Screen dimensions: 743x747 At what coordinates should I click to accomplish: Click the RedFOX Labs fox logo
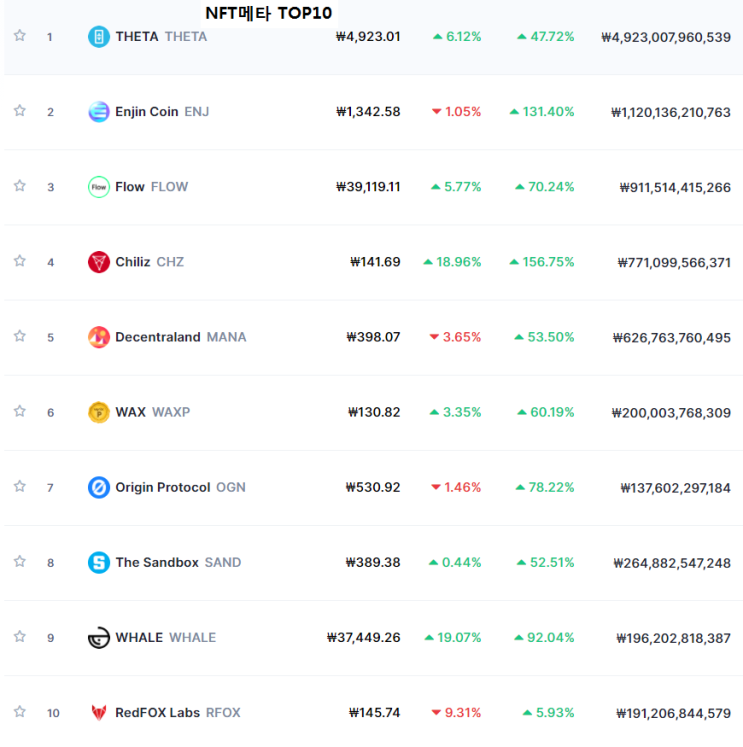[99, 713]
